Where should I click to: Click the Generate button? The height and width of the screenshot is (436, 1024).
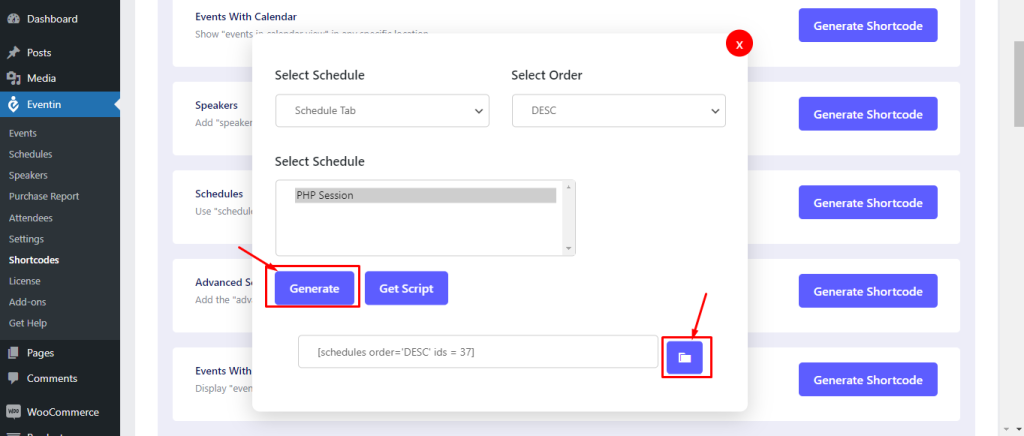[315, 288]
